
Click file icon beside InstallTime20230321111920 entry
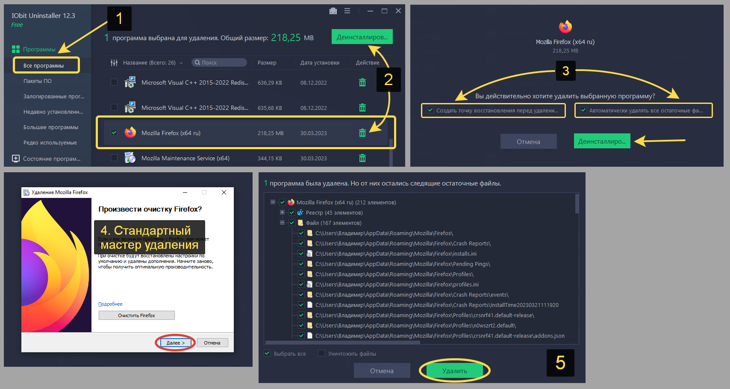pos(310,305)
